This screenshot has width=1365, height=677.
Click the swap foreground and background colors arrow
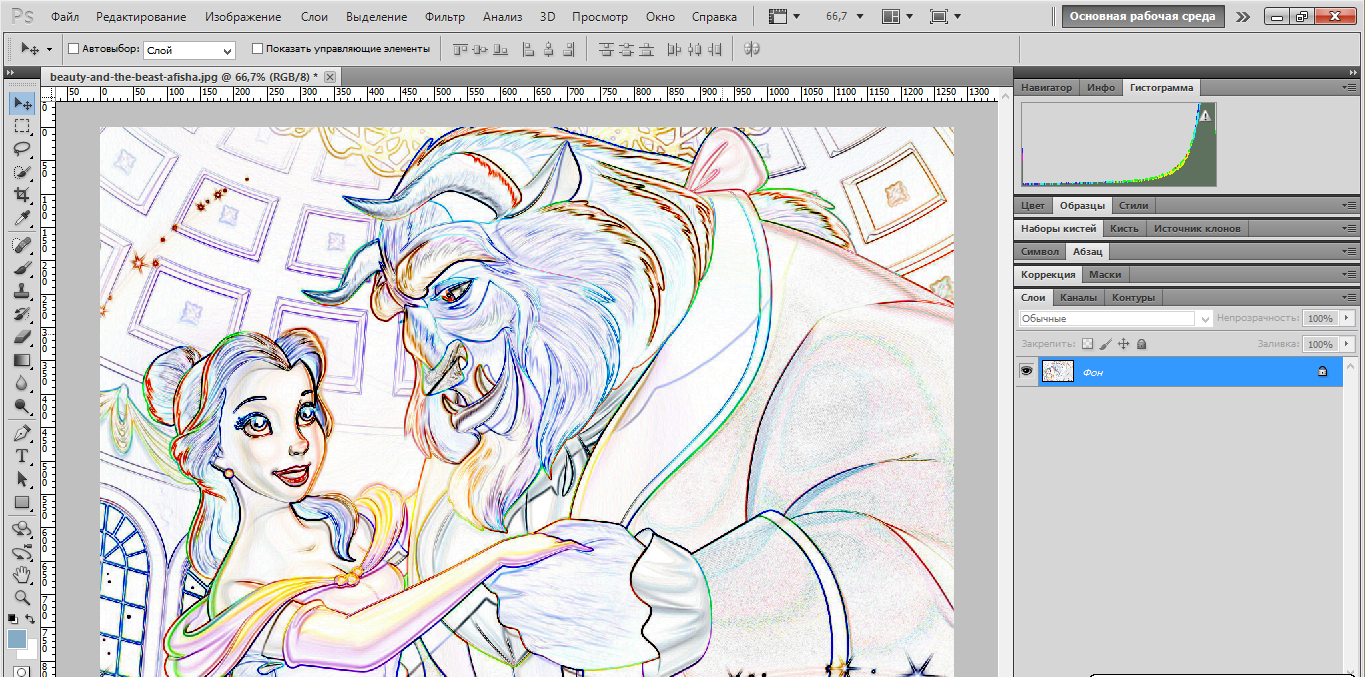(x=31, y=620)
